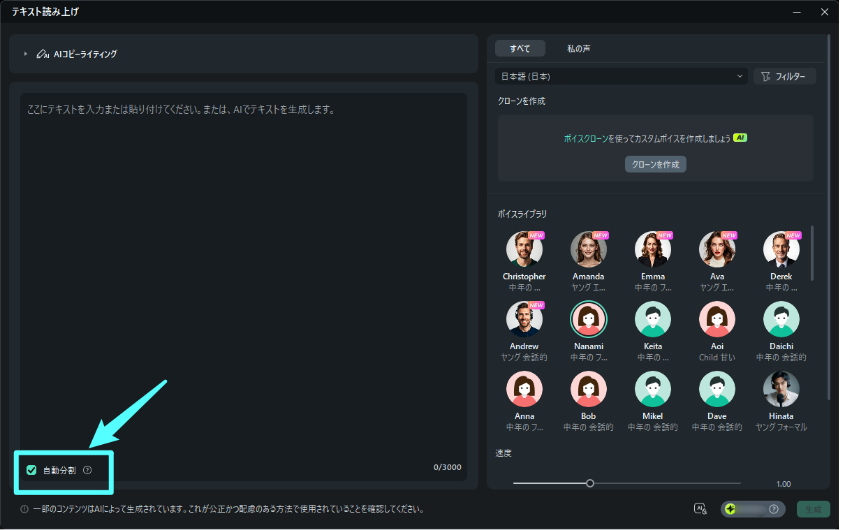Open the 自動分割 help question icon
Viewport: 841px width, 530px height.
87,470
